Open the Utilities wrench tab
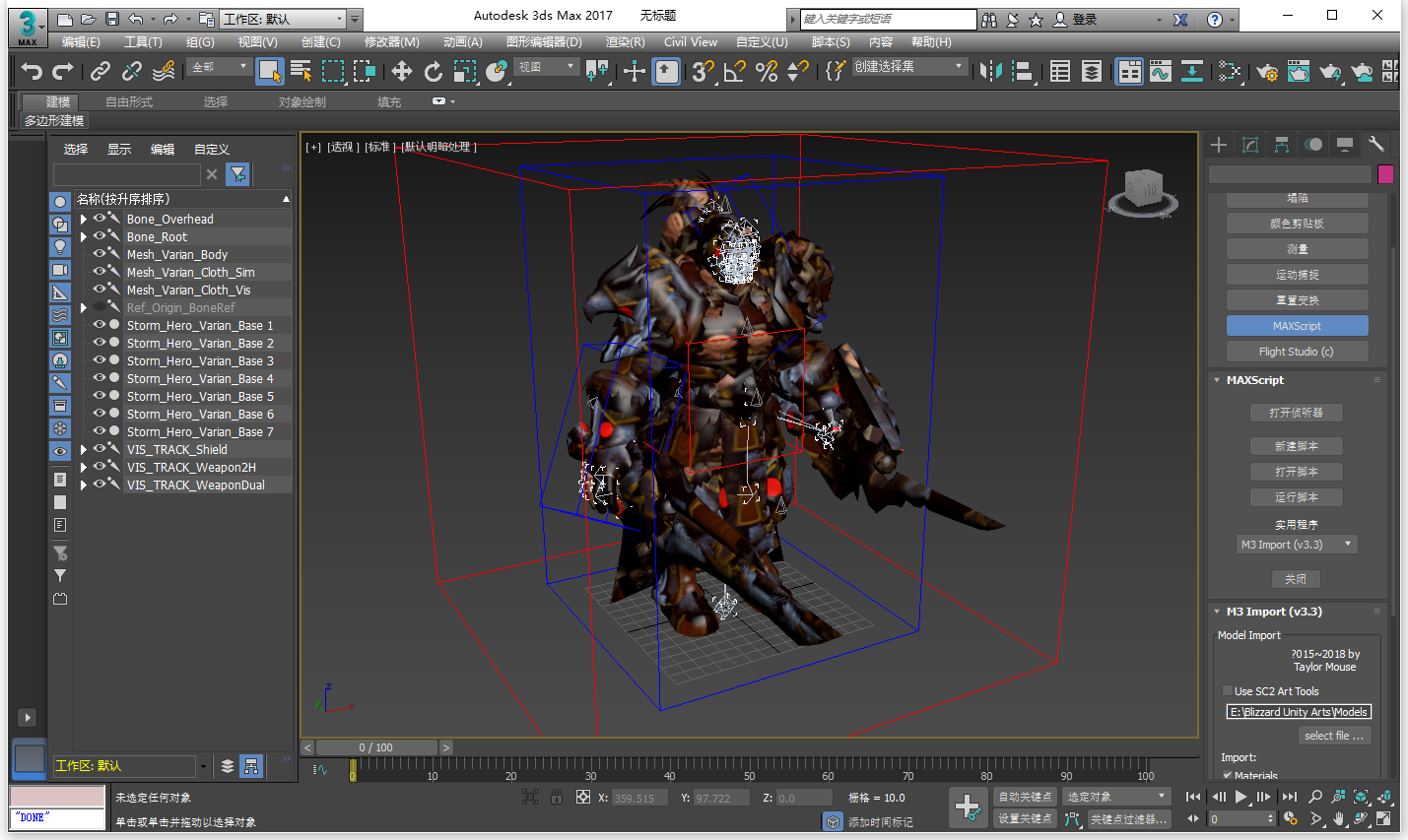The width and height of the screenshot is (1408, 840). 1376,145
